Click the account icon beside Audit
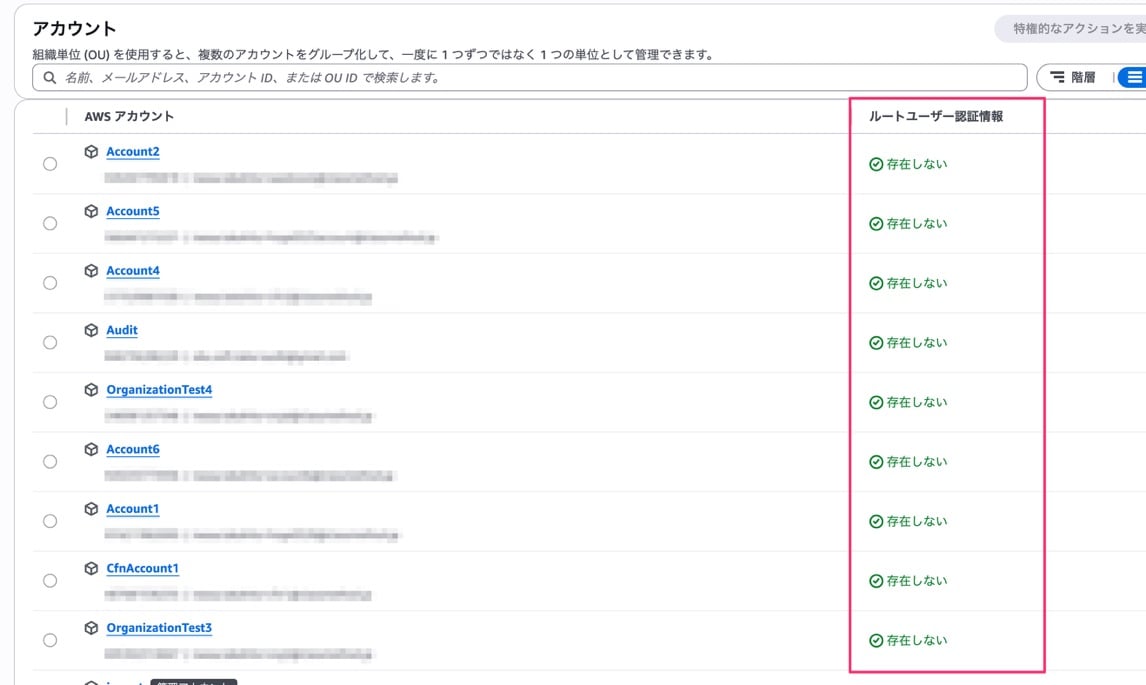Viewport: 1146px width, 685px height. 93,330
